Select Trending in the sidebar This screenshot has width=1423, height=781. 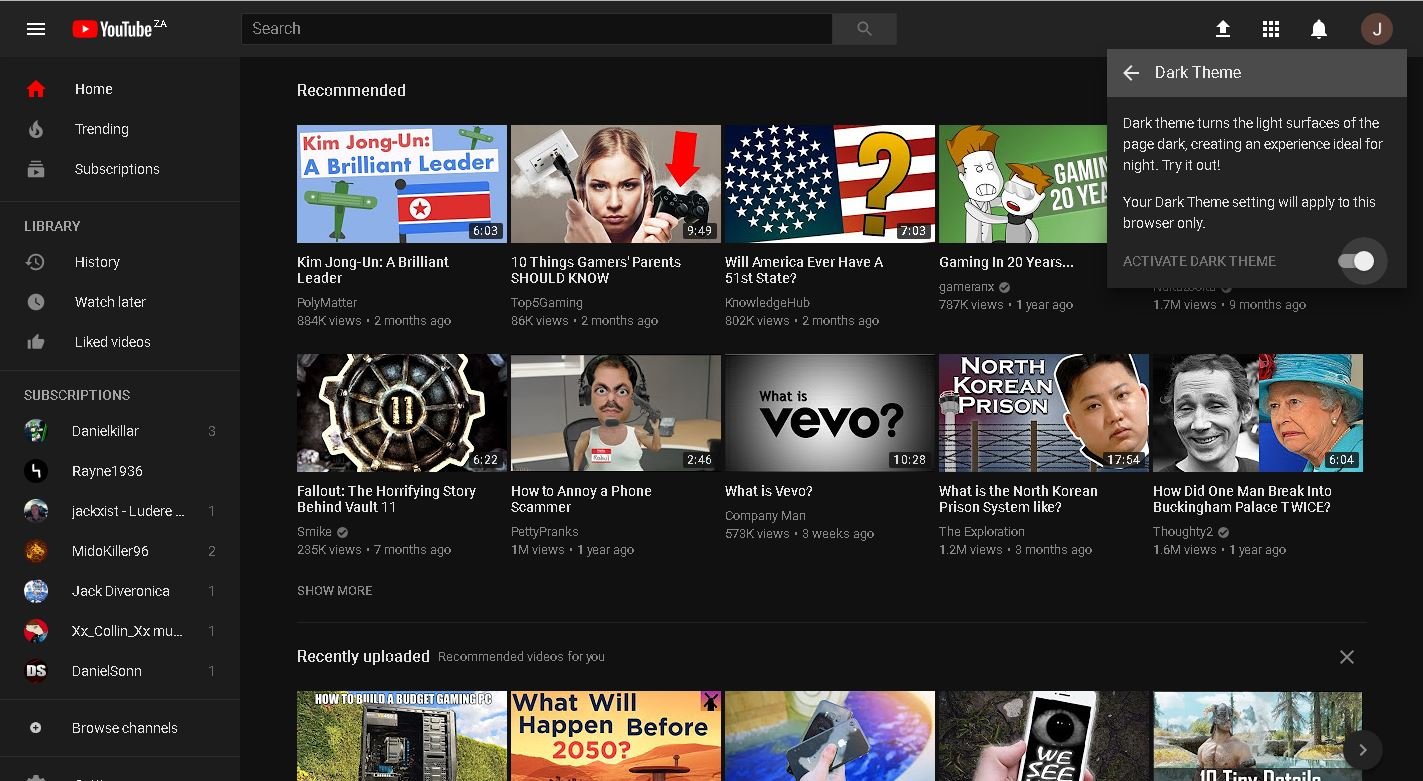tap(120, 129)
